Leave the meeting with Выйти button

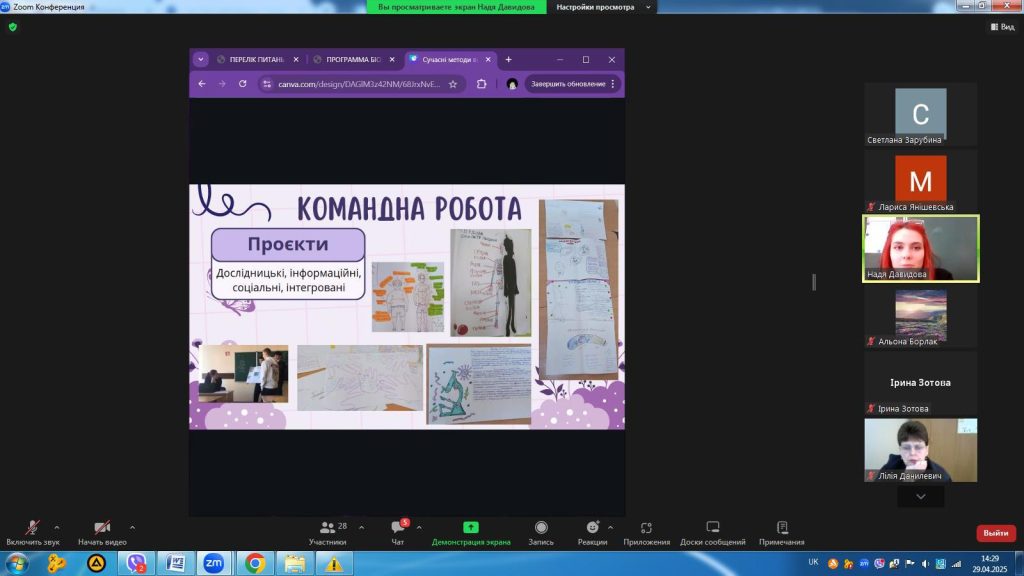(996, 533)
